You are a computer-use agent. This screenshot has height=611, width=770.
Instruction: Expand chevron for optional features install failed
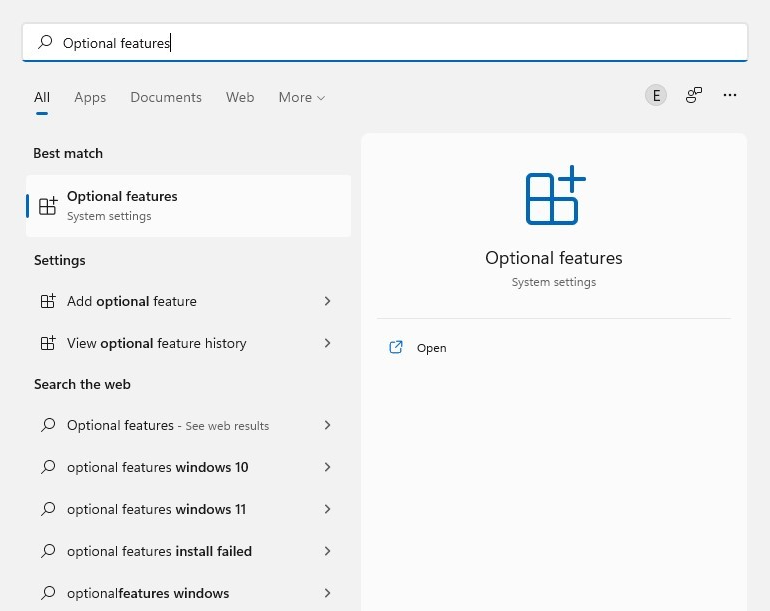click(x=327, y=551)
